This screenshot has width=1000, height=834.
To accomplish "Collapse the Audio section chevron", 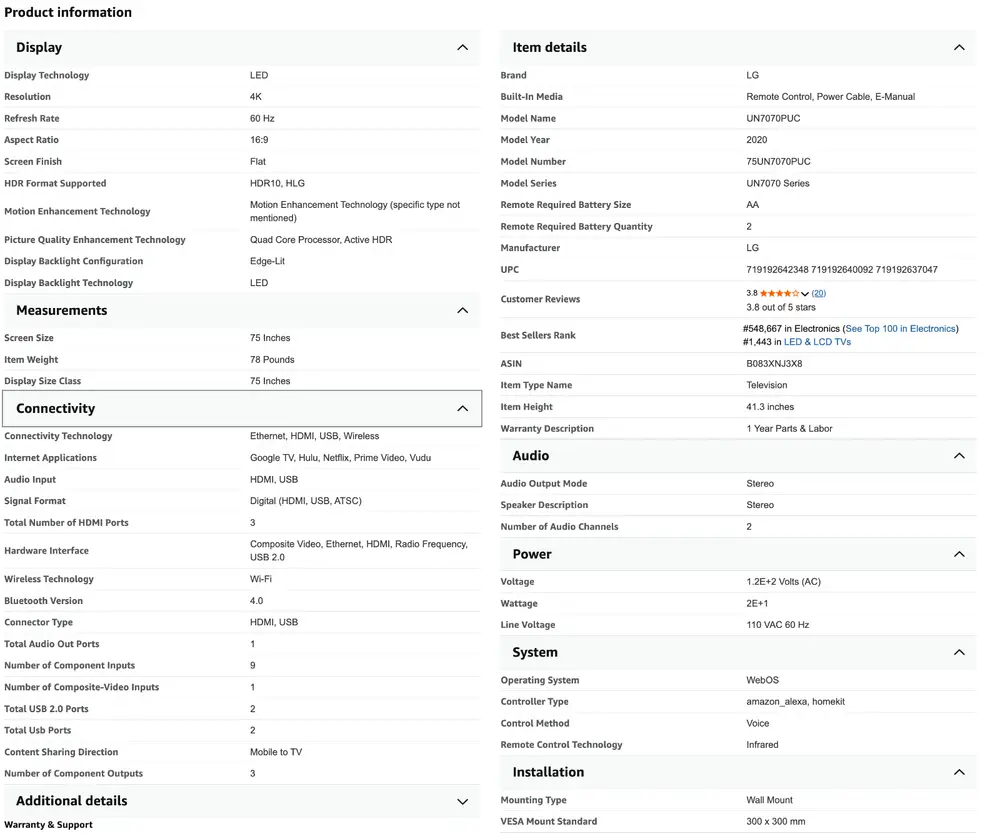I will [x=959, y=456].
